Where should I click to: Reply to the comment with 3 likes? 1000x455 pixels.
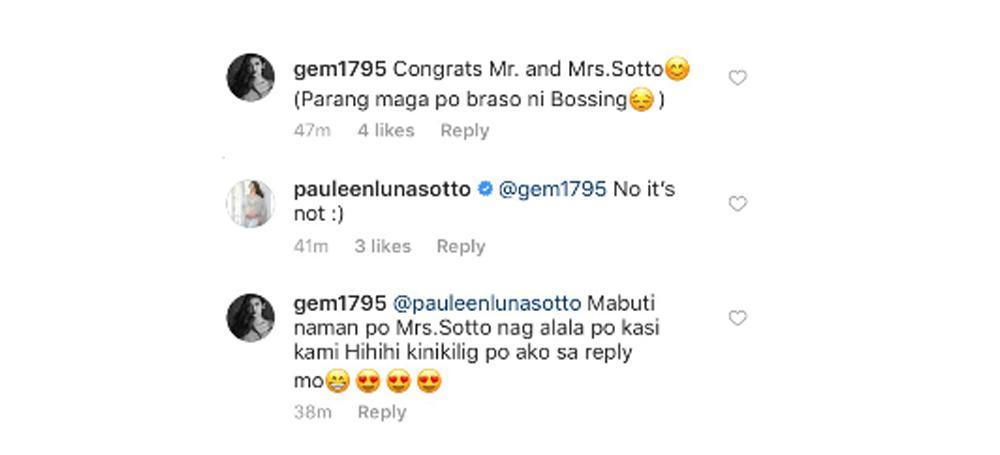point(460,246)
